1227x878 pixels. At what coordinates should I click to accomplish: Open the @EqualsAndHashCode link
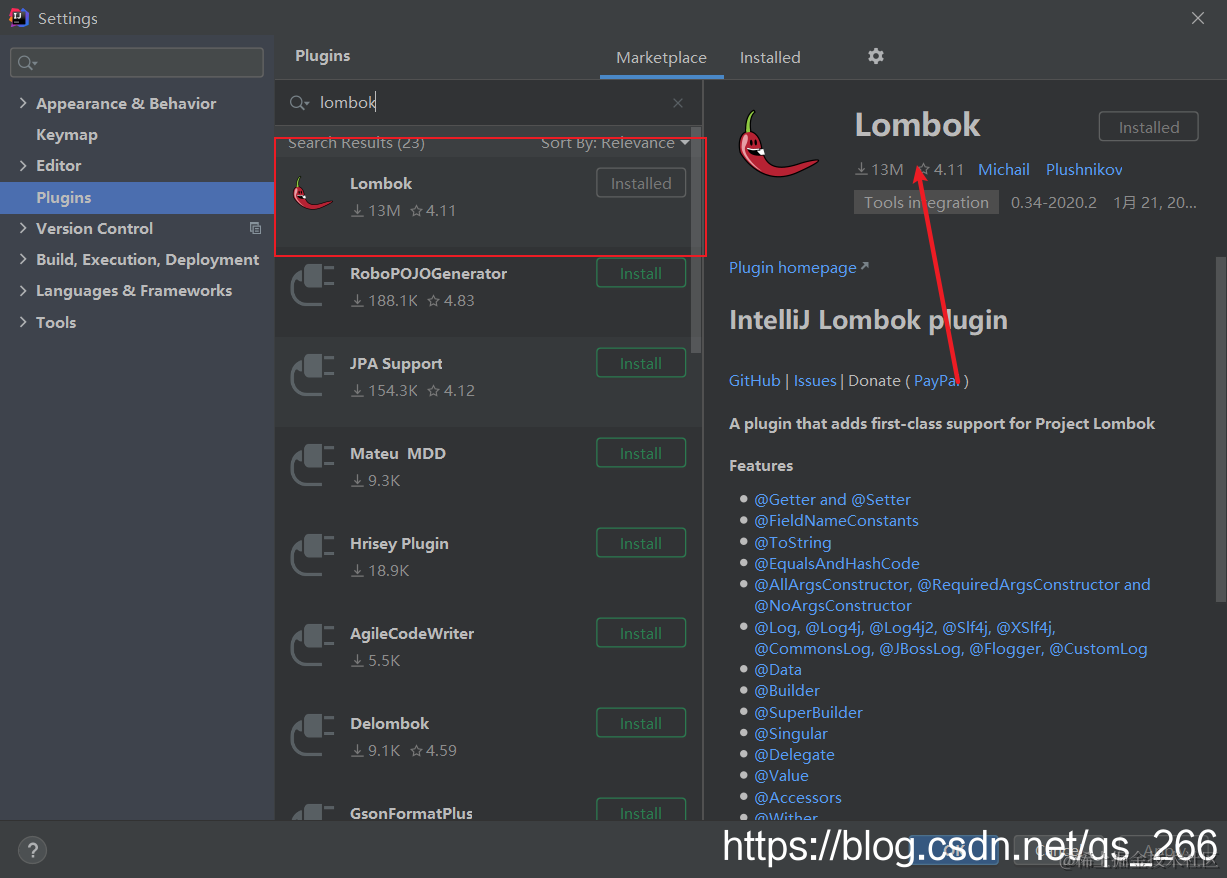point(837,563)
